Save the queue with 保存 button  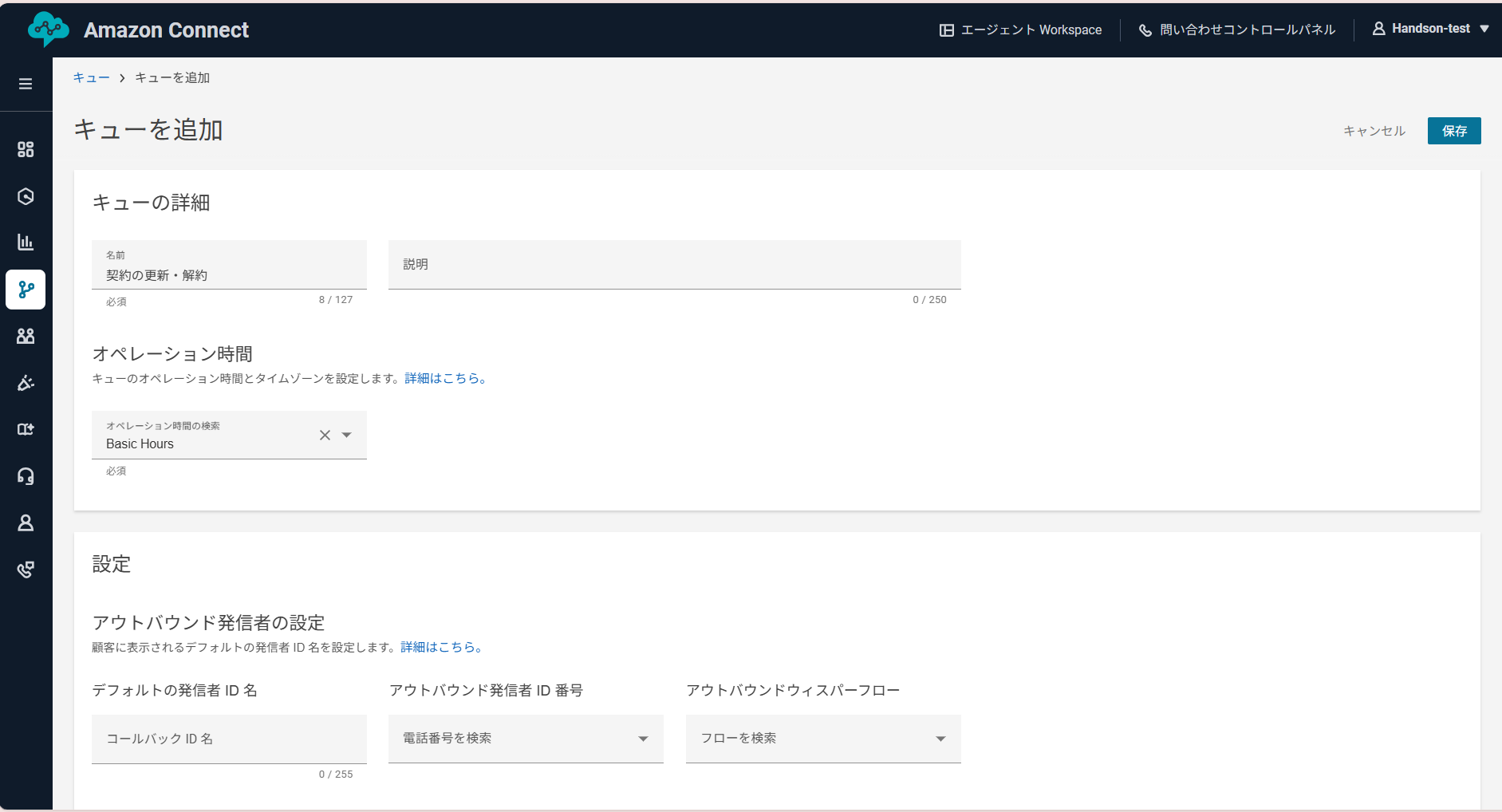coord(1453,130)
